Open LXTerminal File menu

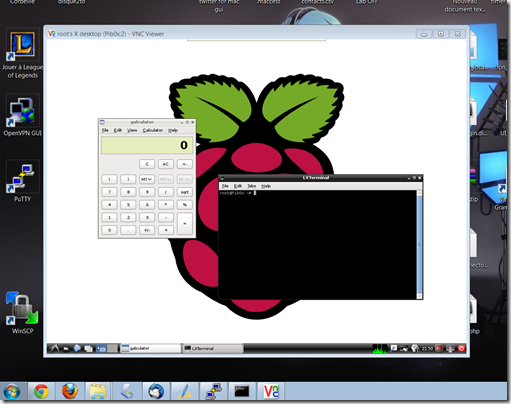(x=225, y=186)
